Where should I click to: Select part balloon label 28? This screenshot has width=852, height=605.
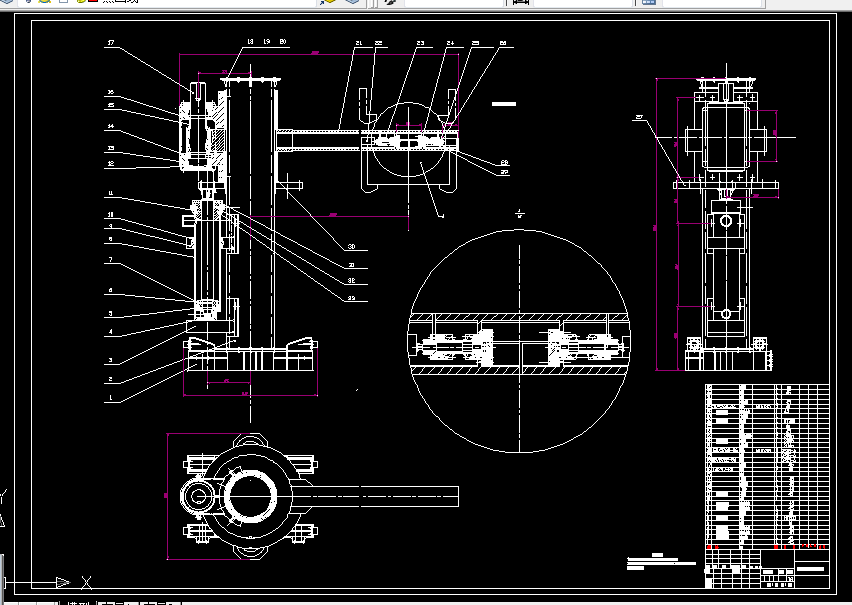[x=504, y=162]
